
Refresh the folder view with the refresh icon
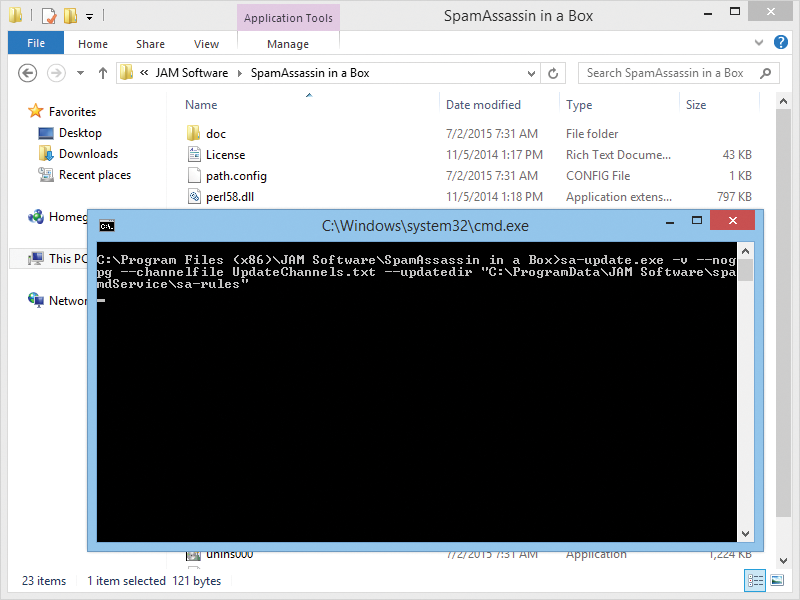(555, 73)
